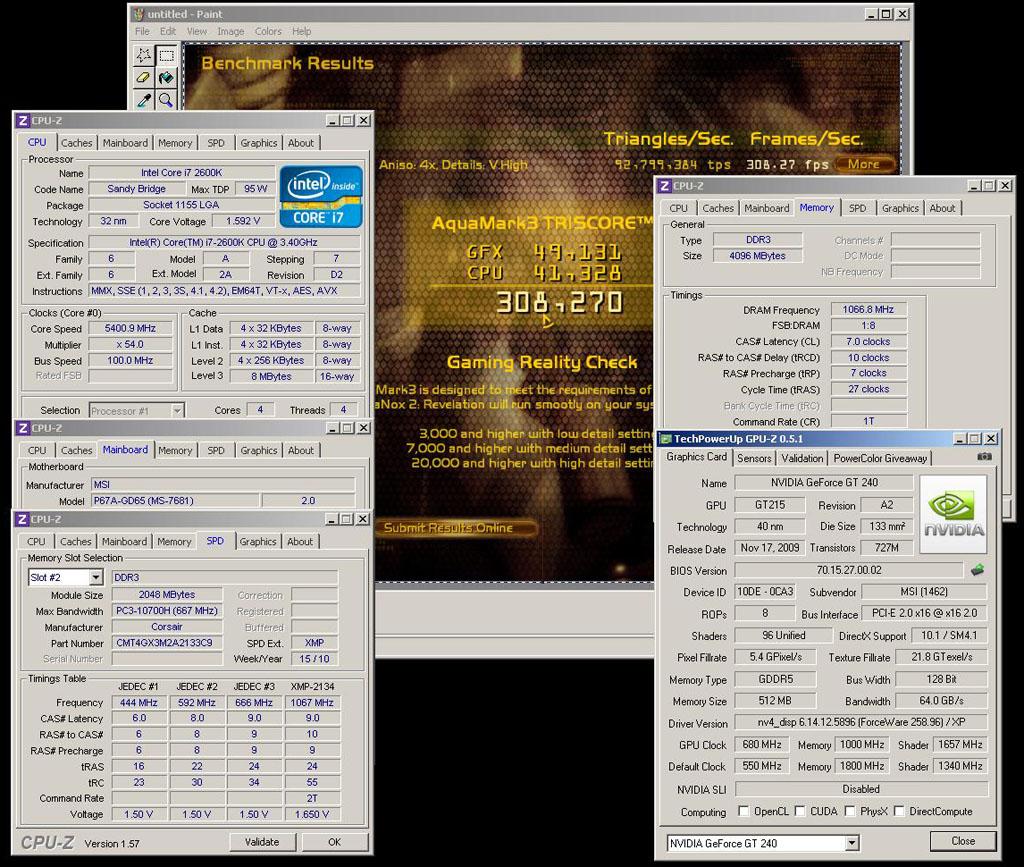Click the Manufacturer field showing Corsair
The image size is (1024, 867).
point(167,627)
